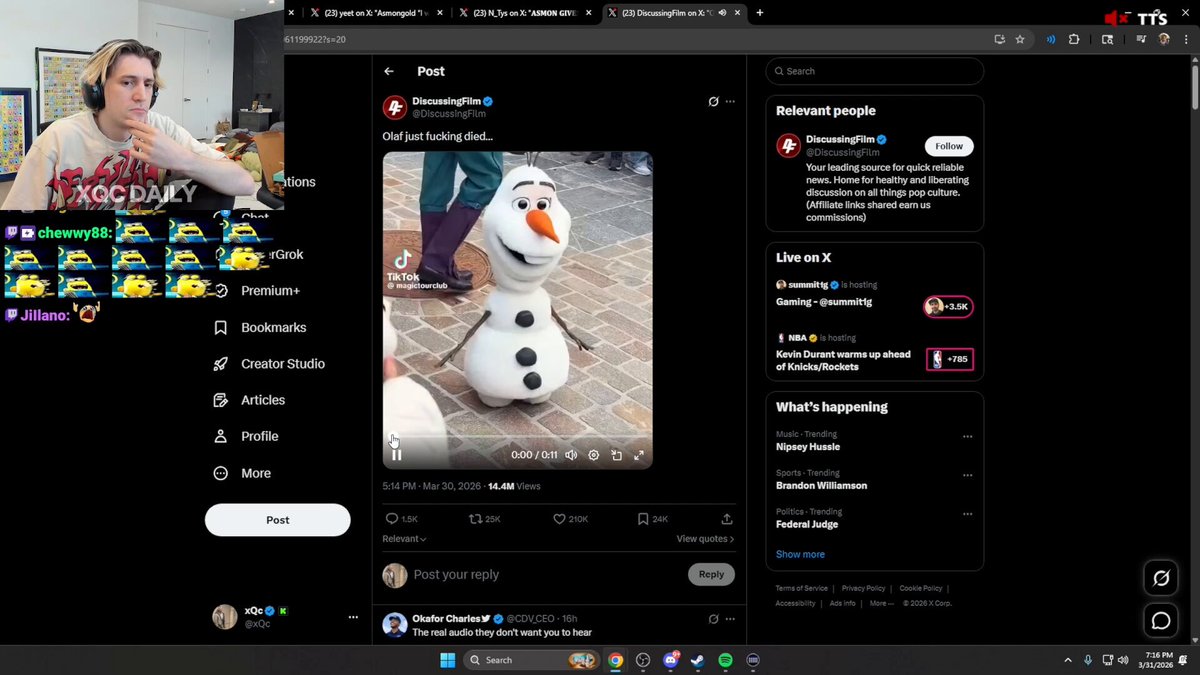Open Premium+ in the sidebar
Image resolution: width=1200 pixels, height=675 pixels.
click(x=257, y=291)
